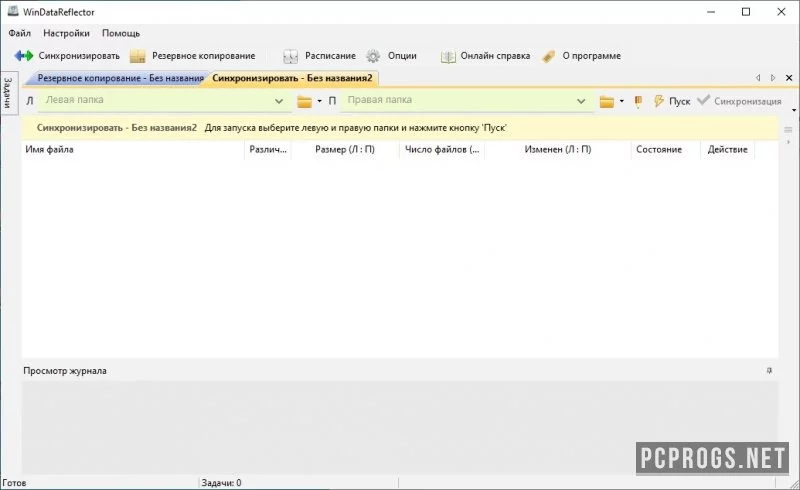Click Резервное копирование toolbar label
Viewport: 800px width, 490px height.
coord(204,56)
